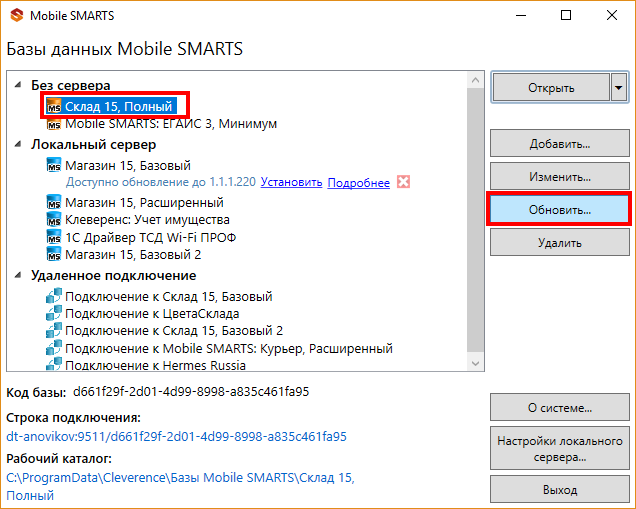The height and width of the screenshot is (509, 636).
Task: Click the list scrollbar down arrow
Action: click(475, 363)
